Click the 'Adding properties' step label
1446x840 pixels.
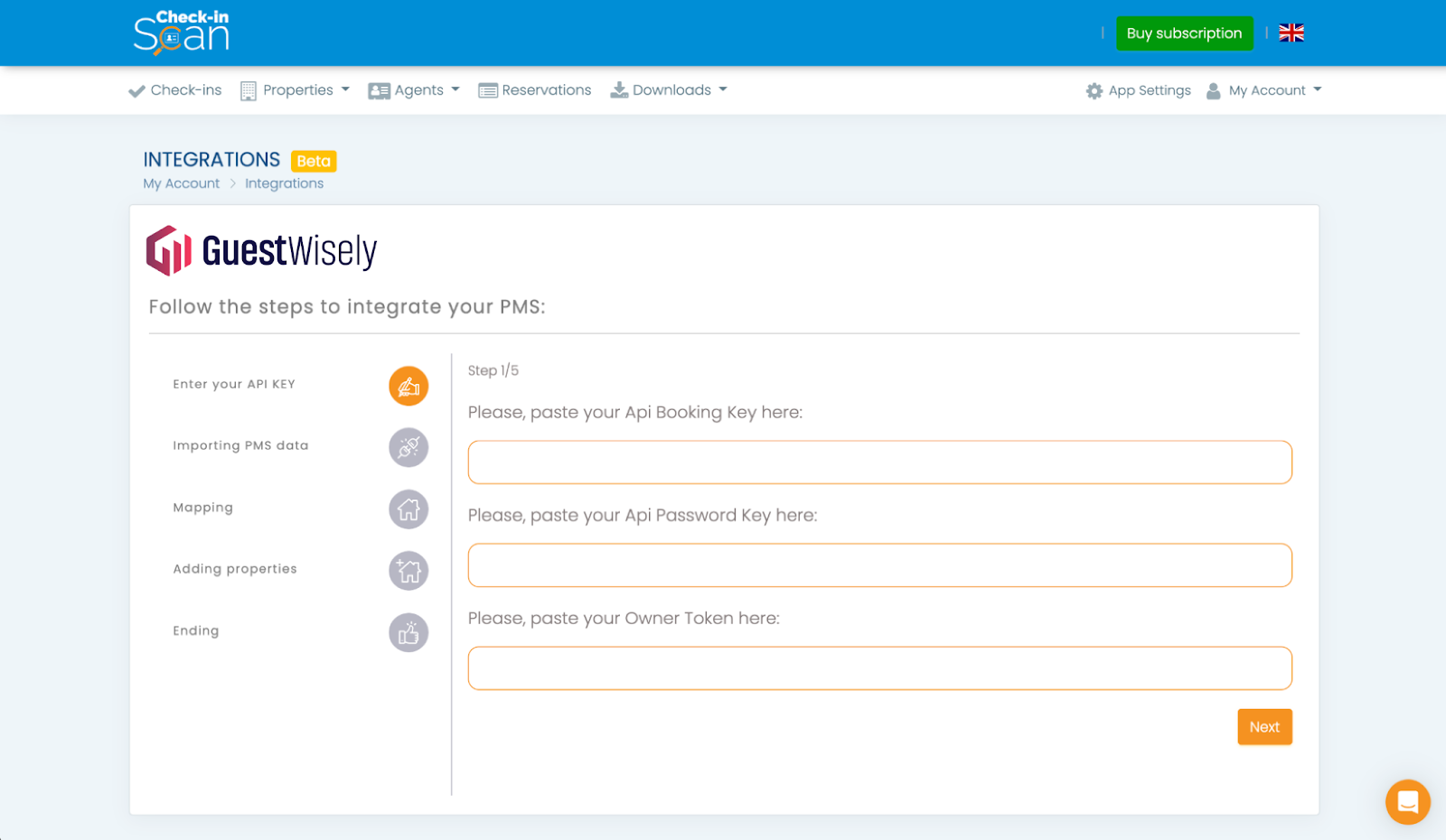(x=235, y=569)
